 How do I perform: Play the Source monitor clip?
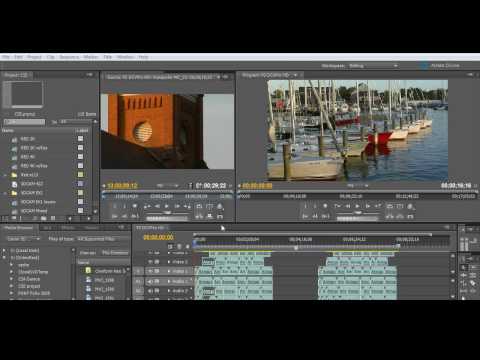(x=167, y=206)
